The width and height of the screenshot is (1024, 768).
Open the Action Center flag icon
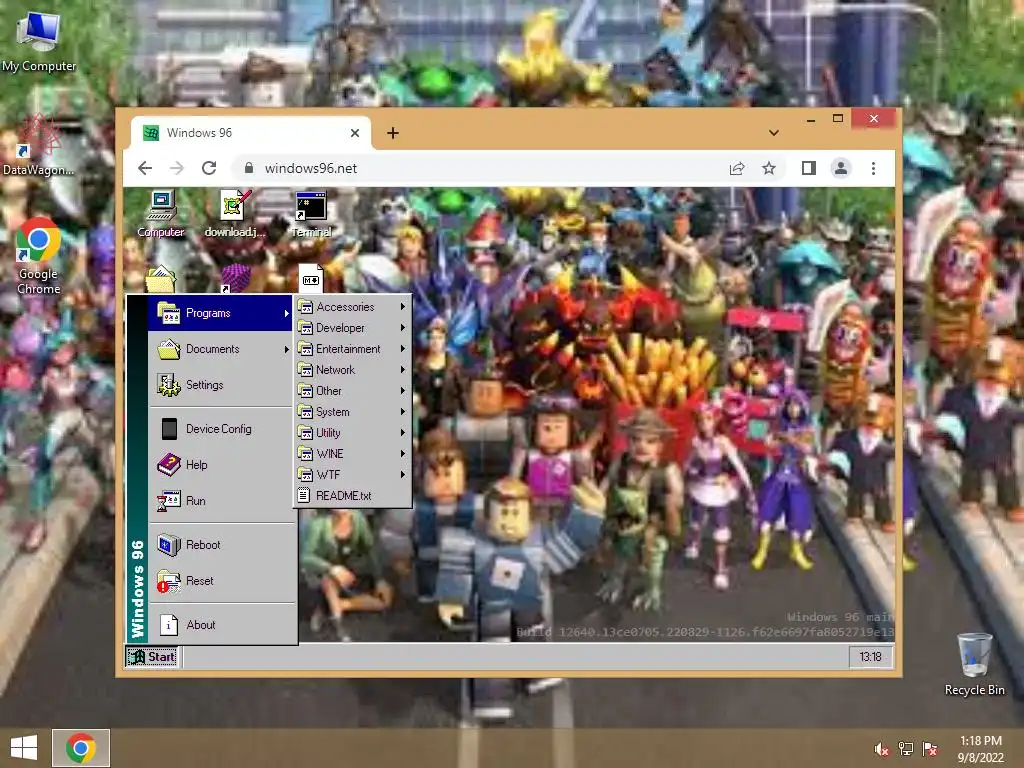(x=930, y=749)
